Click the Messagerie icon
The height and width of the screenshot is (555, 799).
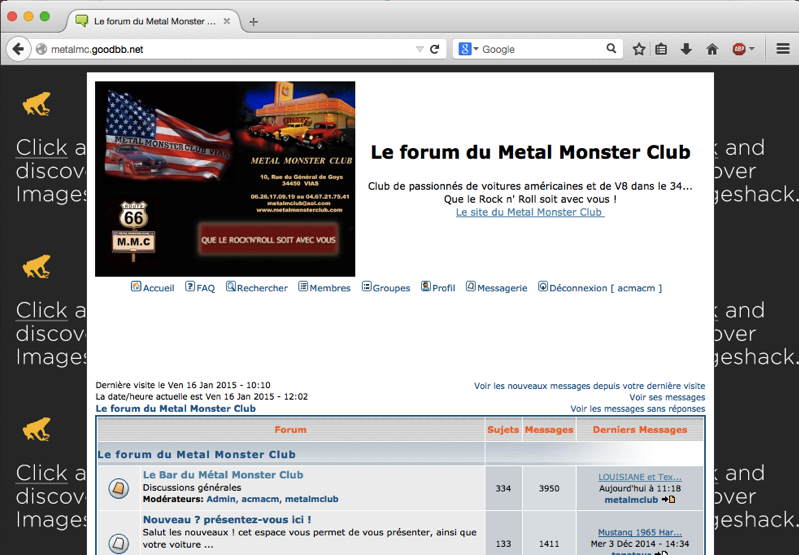point(471,286)
